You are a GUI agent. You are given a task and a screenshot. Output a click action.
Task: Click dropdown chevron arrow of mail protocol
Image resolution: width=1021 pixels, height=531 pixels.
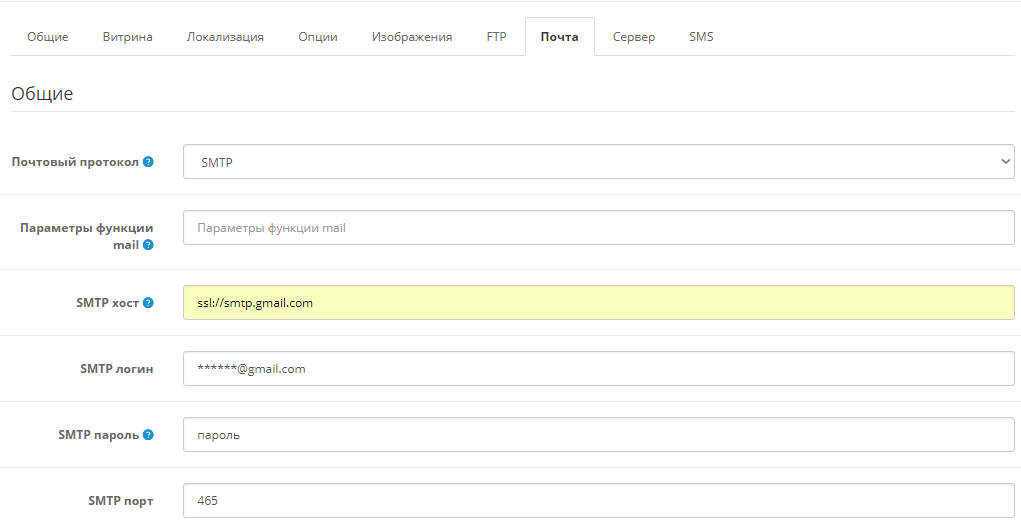pos(1005,162)
